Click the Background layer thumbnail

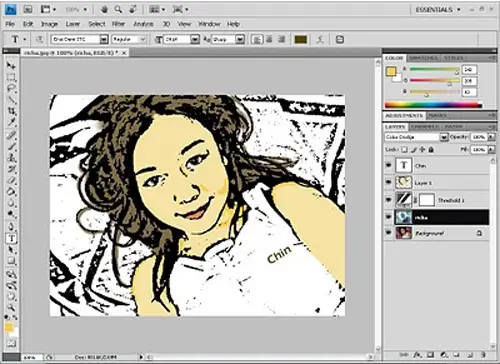tap(403, 233)
